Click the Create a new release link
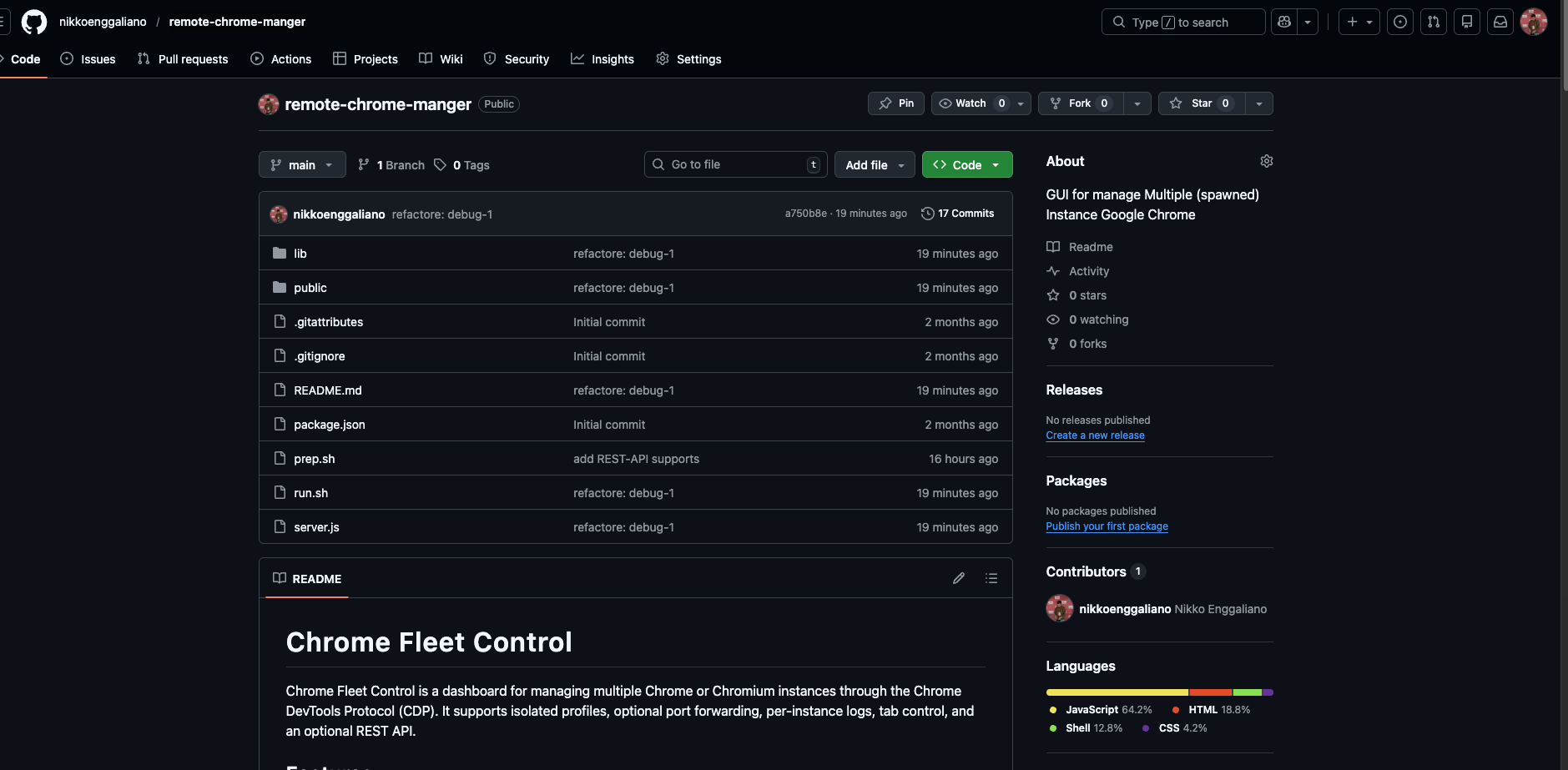Viewport: 1568px width, 770px height. click(1095, 435)
